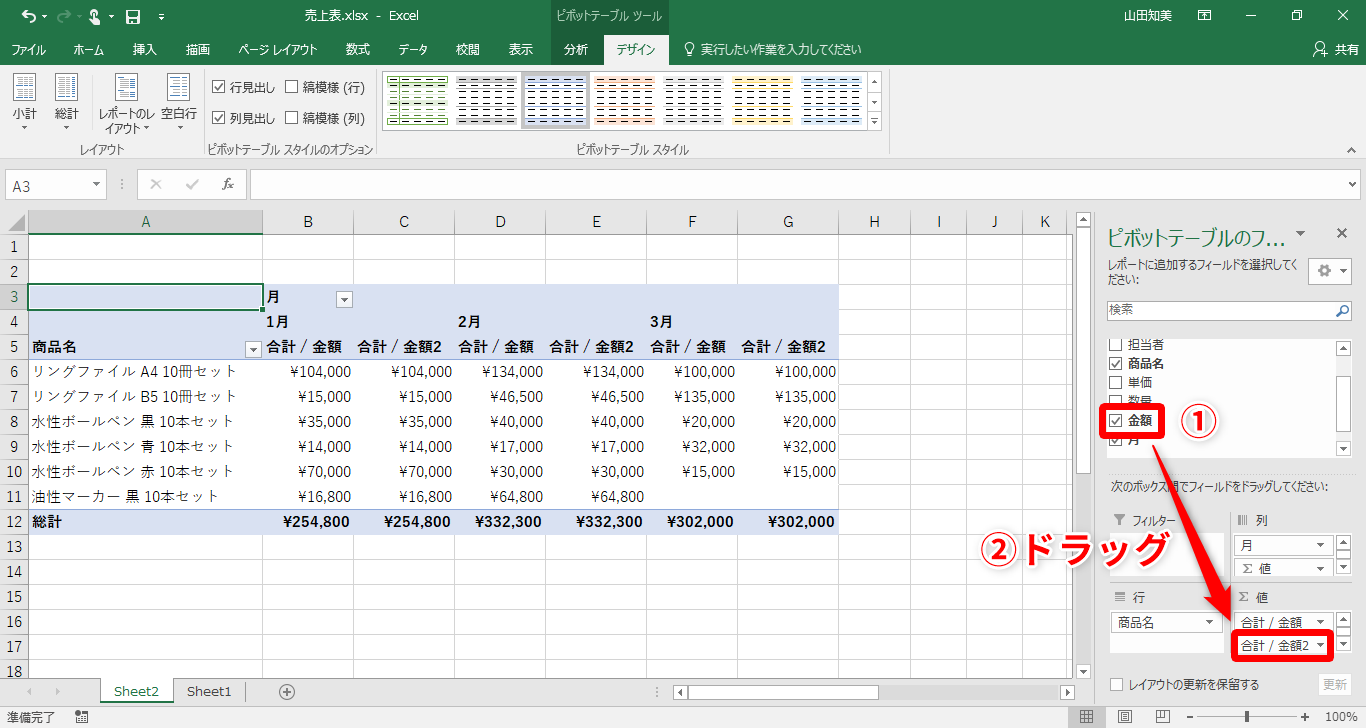Click the macro recording icon in status bar
The height and width of the screenshot is (728, 1366).
pos(81,717)
